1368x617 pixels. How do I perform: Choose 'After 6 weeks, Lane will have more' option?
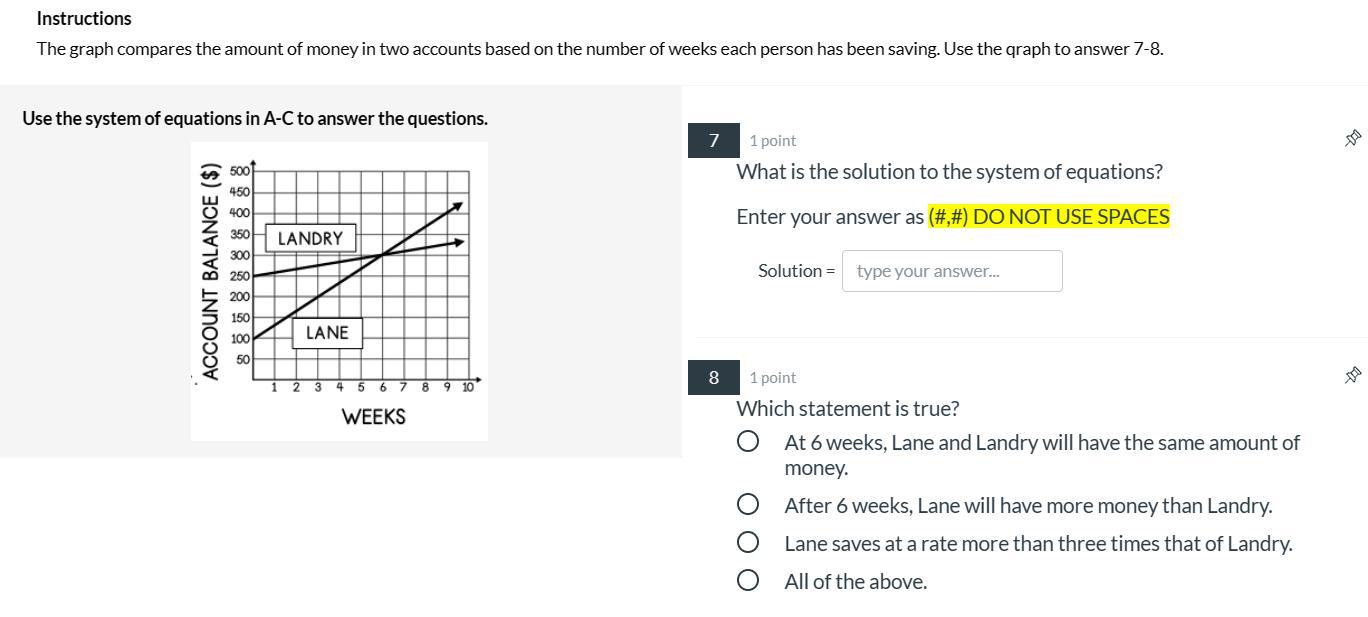click(748, 505)
